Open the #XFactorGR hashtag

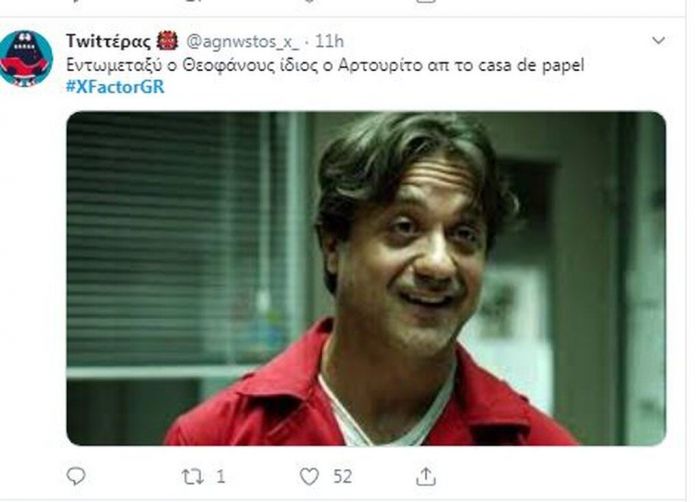tap(115, 87)
